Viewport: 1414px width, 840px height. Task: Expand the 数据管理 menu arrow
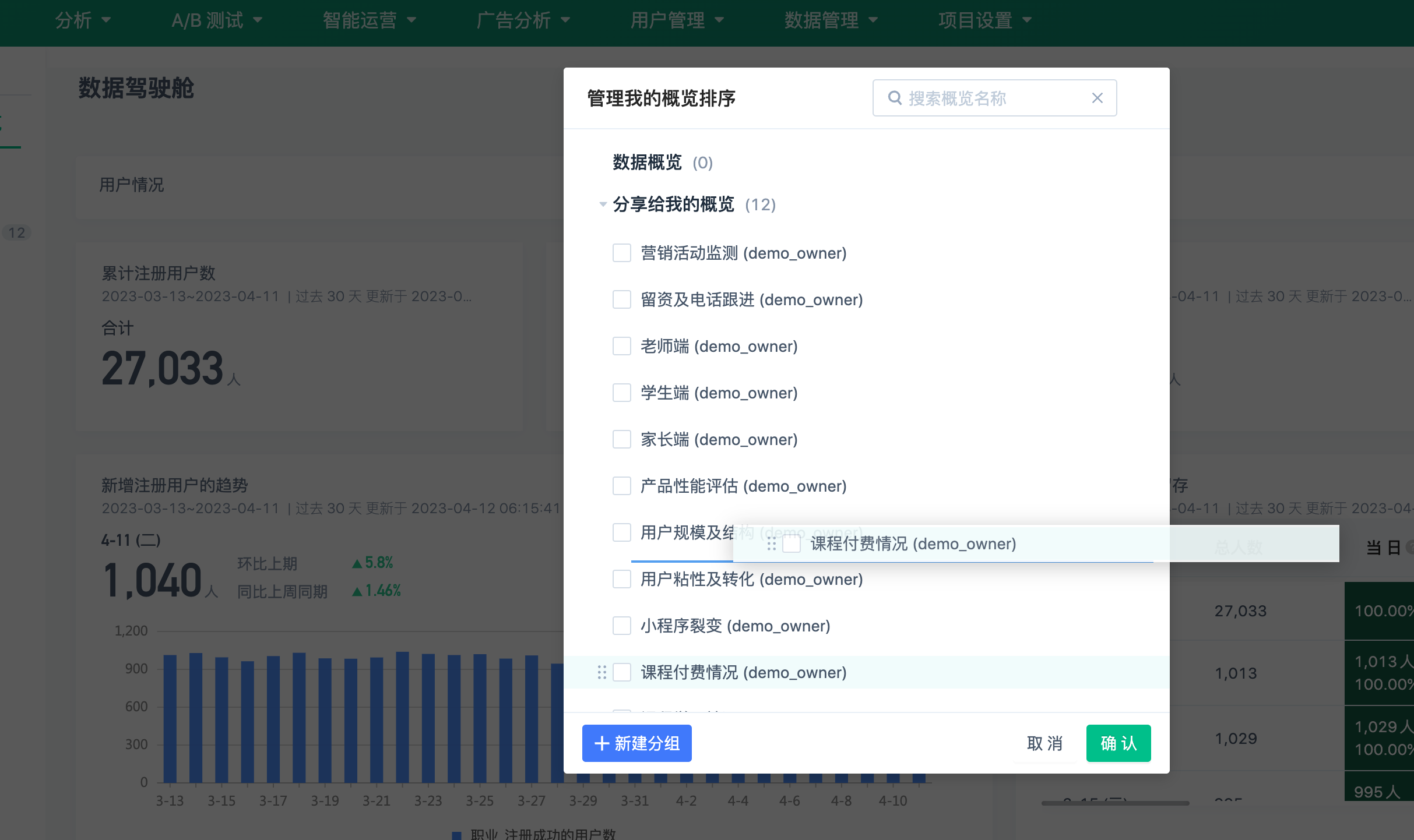873,20
